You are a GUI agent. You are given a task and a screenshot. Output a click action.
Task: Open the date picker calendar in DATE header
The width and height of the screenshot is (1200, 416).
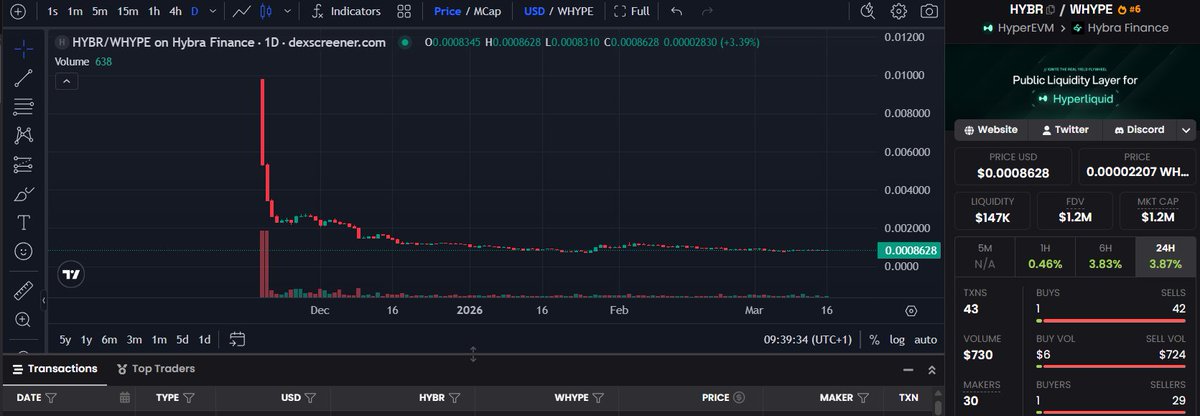coord(125,398)
